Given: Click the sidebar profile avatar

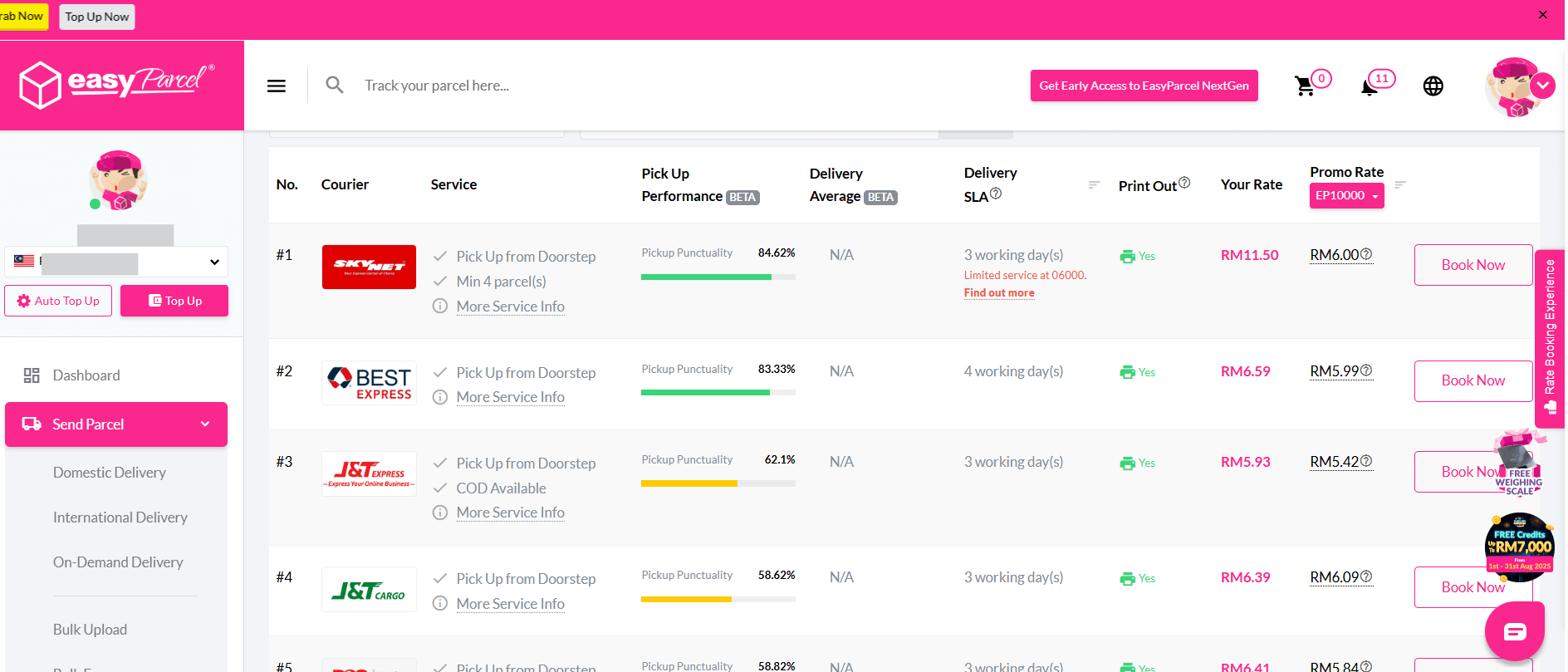Looking at the screenshot, I should tap(119, 180).
